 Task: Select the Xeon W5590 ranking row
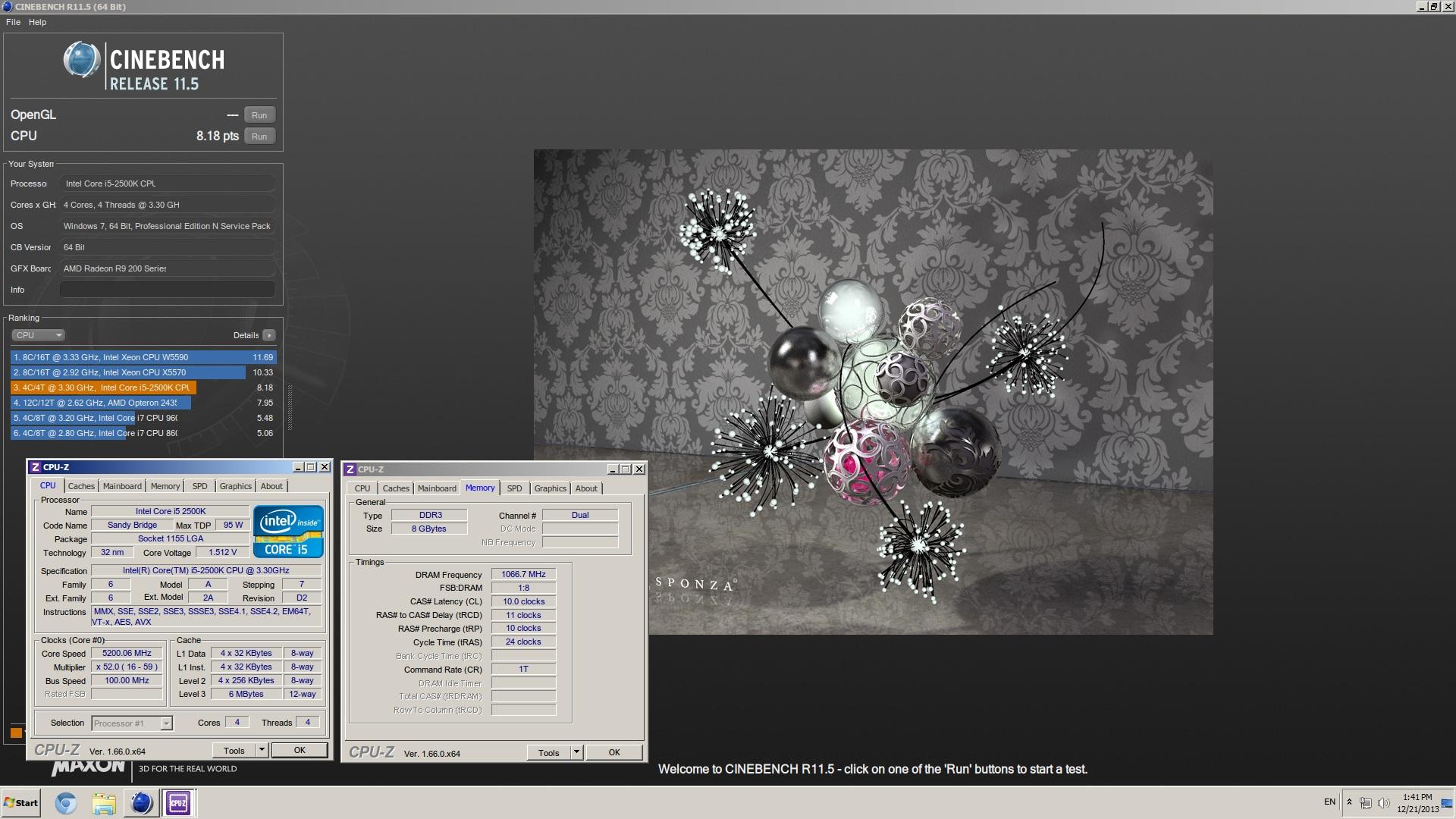(x=143, y=357)
